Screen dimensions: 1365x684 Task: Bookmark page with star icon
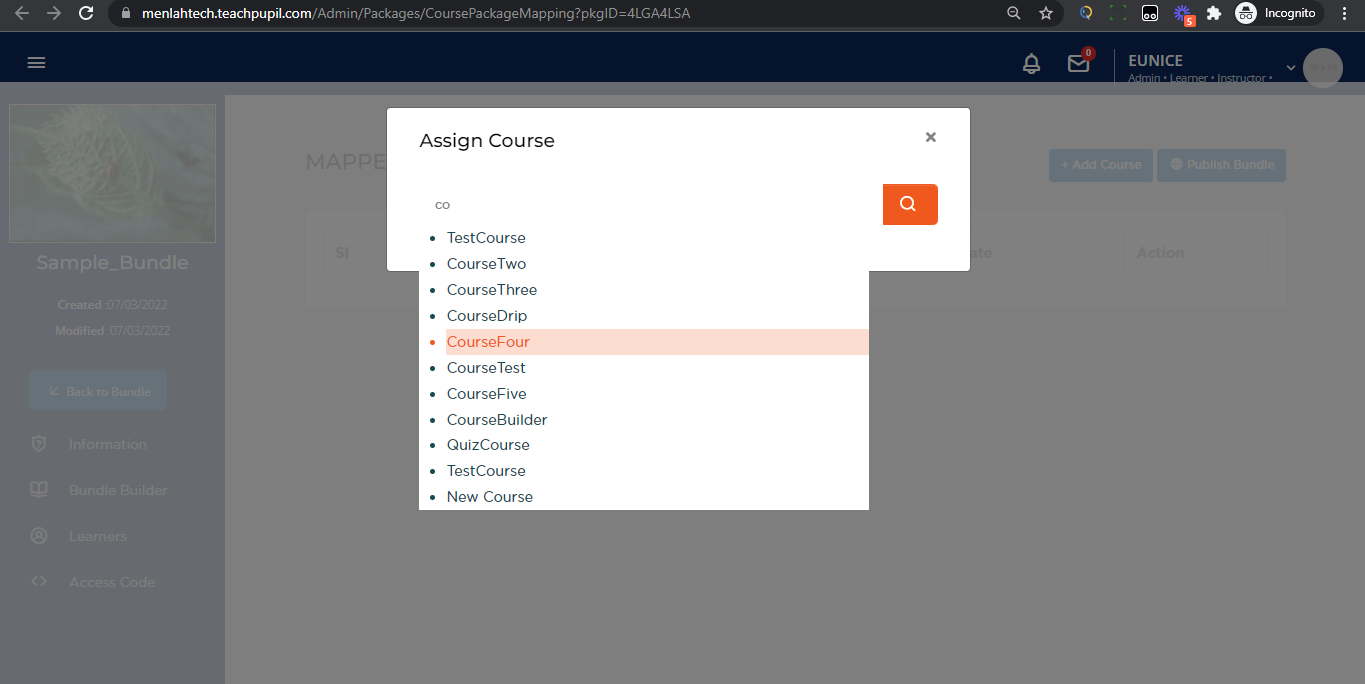point(1046,13)
